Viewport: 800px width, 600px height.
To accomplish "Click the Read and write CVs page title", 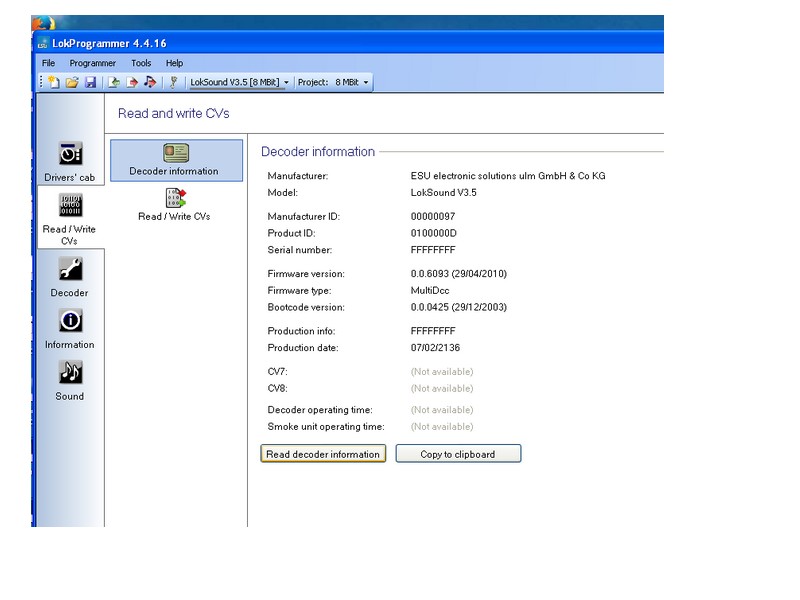I will pyautogui.click(x=173, y=113).
